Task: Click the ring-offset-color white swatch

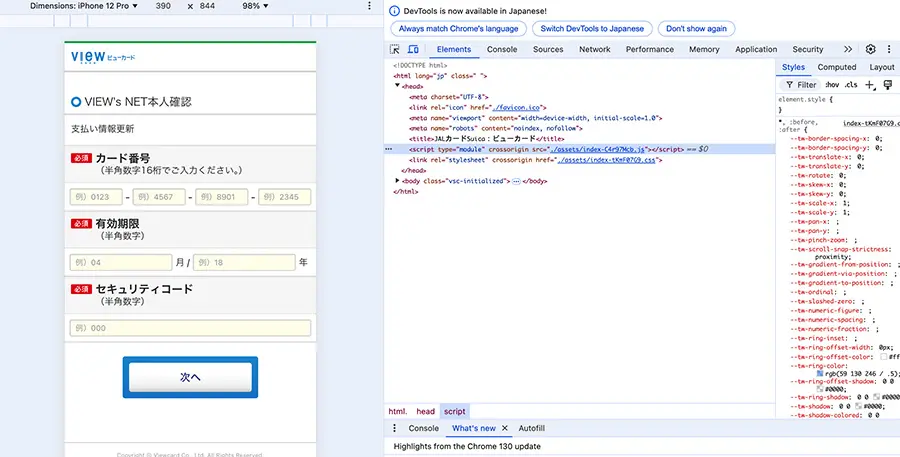Action: point(884,357)
